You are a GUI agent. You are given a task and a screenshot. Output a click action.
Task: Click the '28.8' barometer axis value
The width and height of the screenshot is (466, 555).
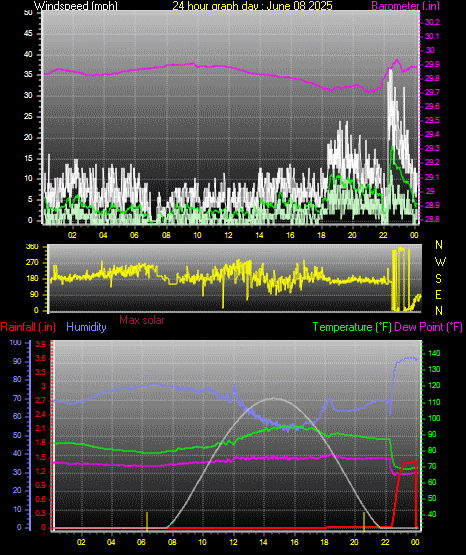click(x=432, y=219)
